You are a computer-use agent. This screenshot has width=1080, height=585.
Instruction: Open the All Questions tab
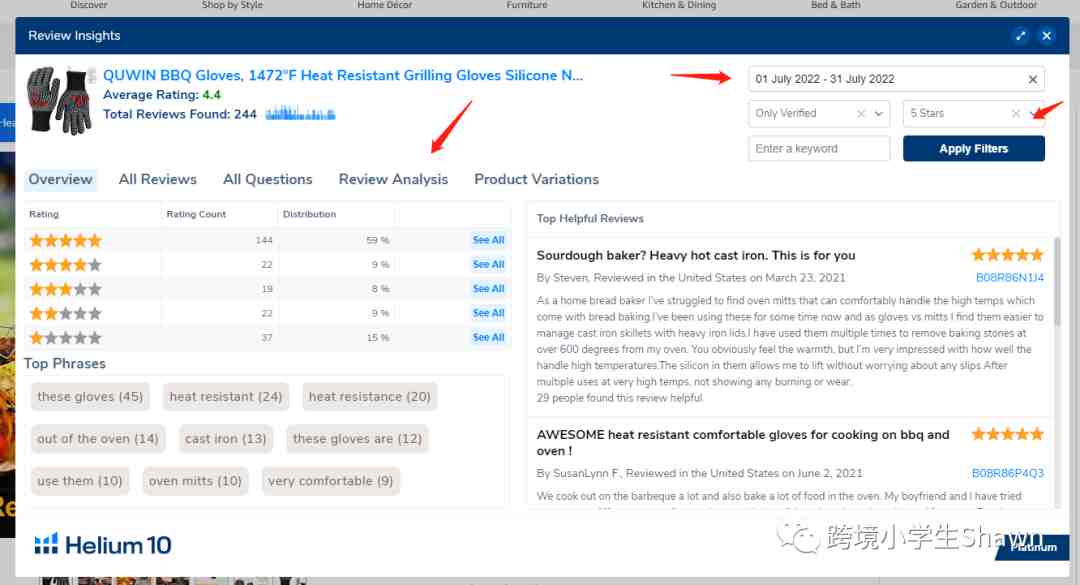[267, 179]
